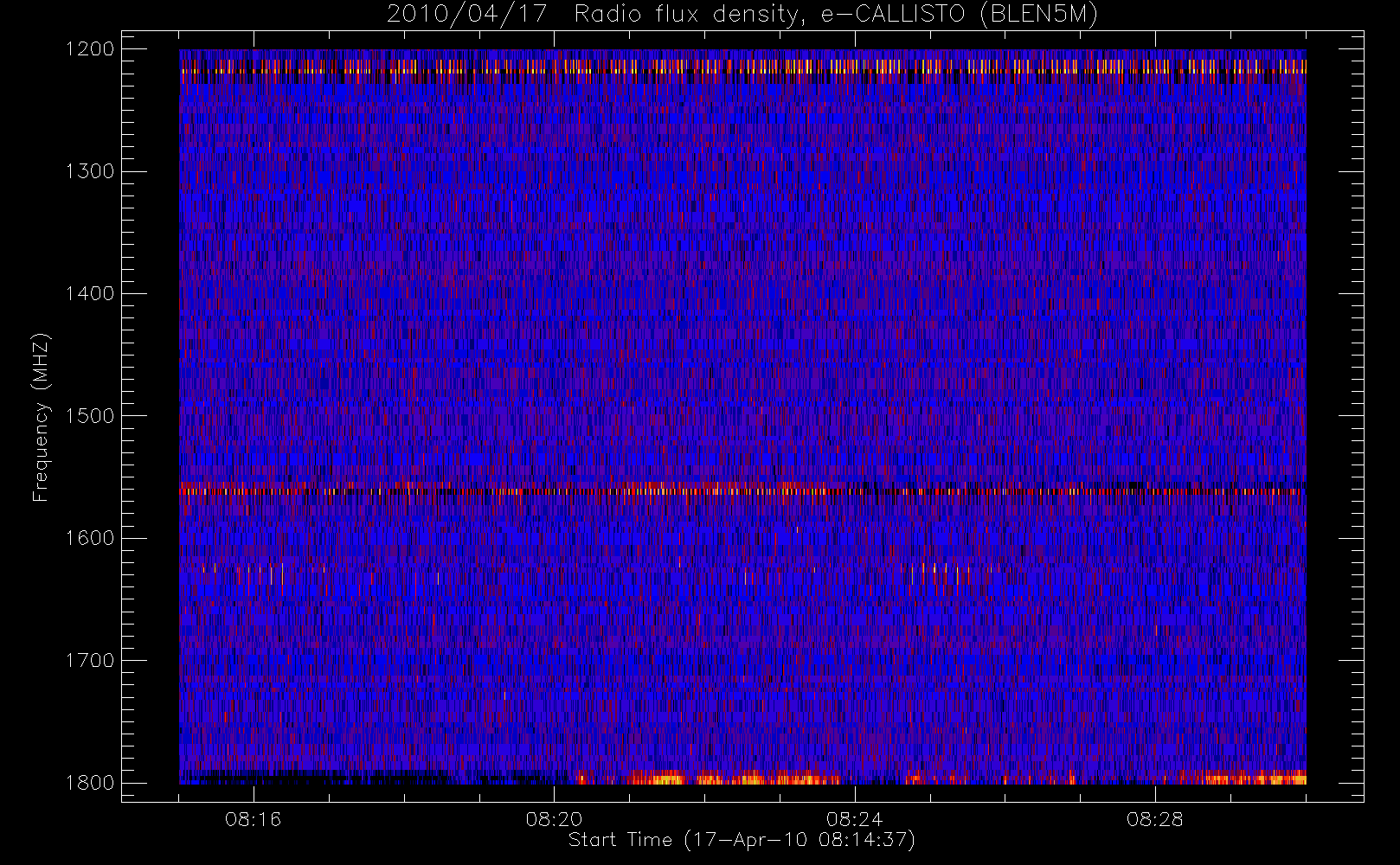The height and width of the screenshot is (865, 1400).
Task: Click the 'Frequency (MHZ)' axis label
Action: coord(41,417)
